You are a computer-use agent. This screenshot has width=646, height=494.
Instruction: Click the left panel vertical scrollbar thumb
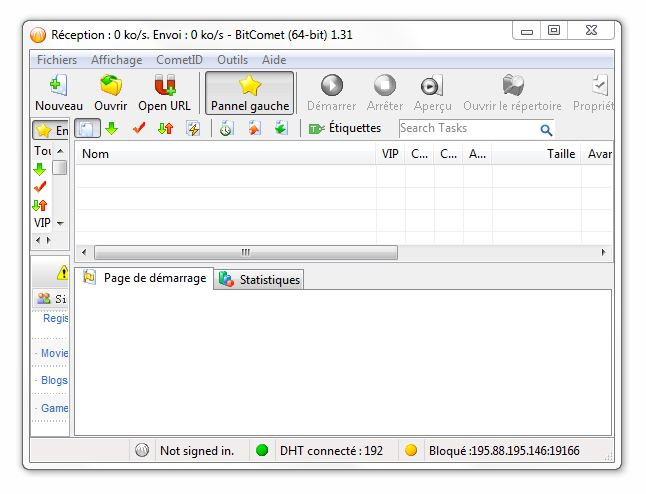(60, 168)
